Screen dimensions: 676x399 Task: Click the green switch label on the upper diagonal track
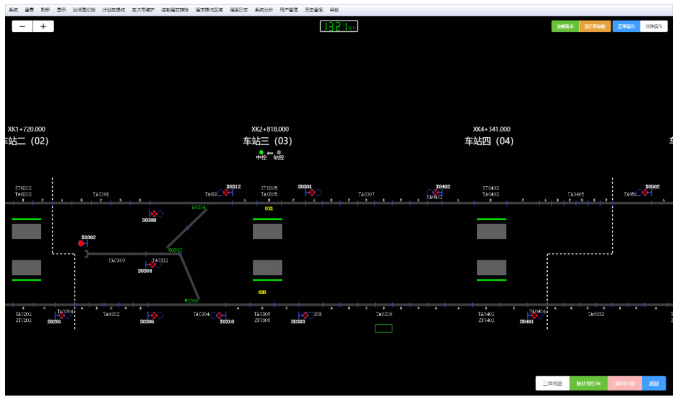coord(198,208)
